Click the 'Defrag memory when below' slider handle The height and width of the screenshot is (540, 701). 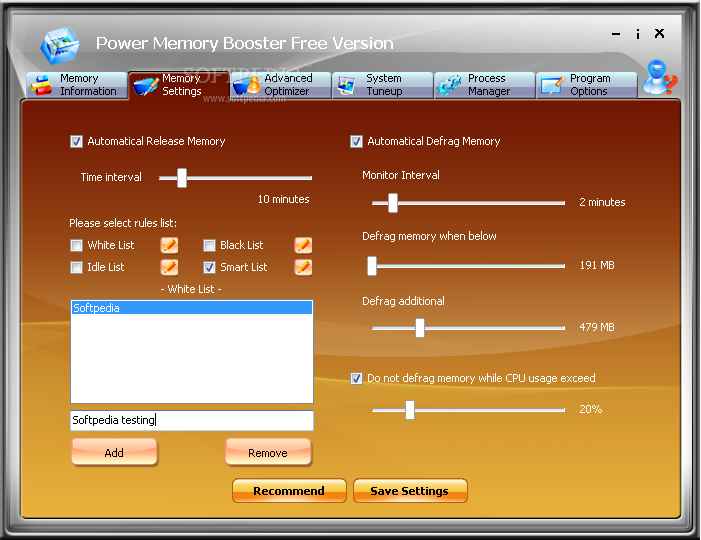(372, 266)
